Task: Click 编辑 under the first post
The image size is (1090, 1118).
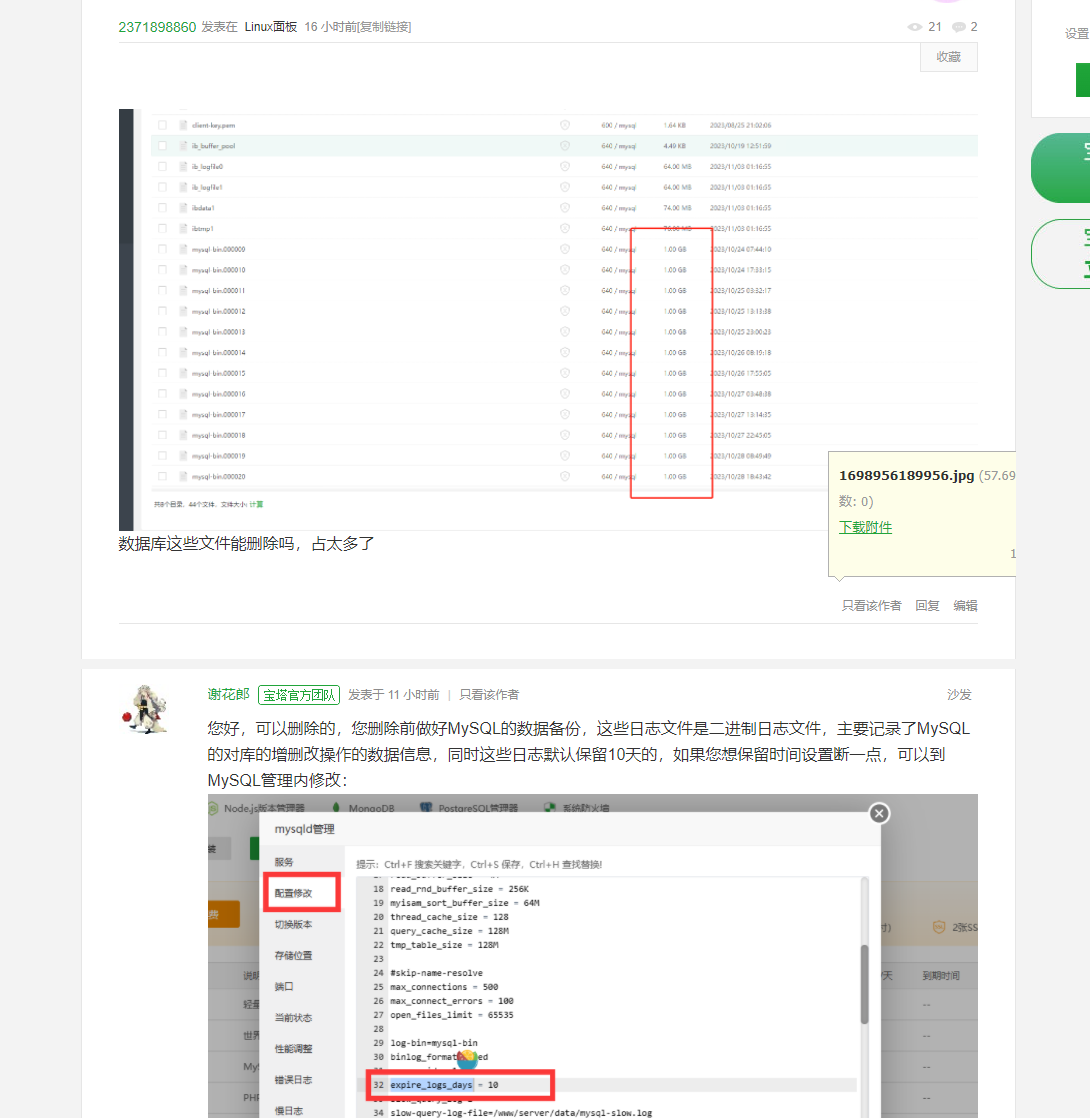Action: tap(965, 605)
